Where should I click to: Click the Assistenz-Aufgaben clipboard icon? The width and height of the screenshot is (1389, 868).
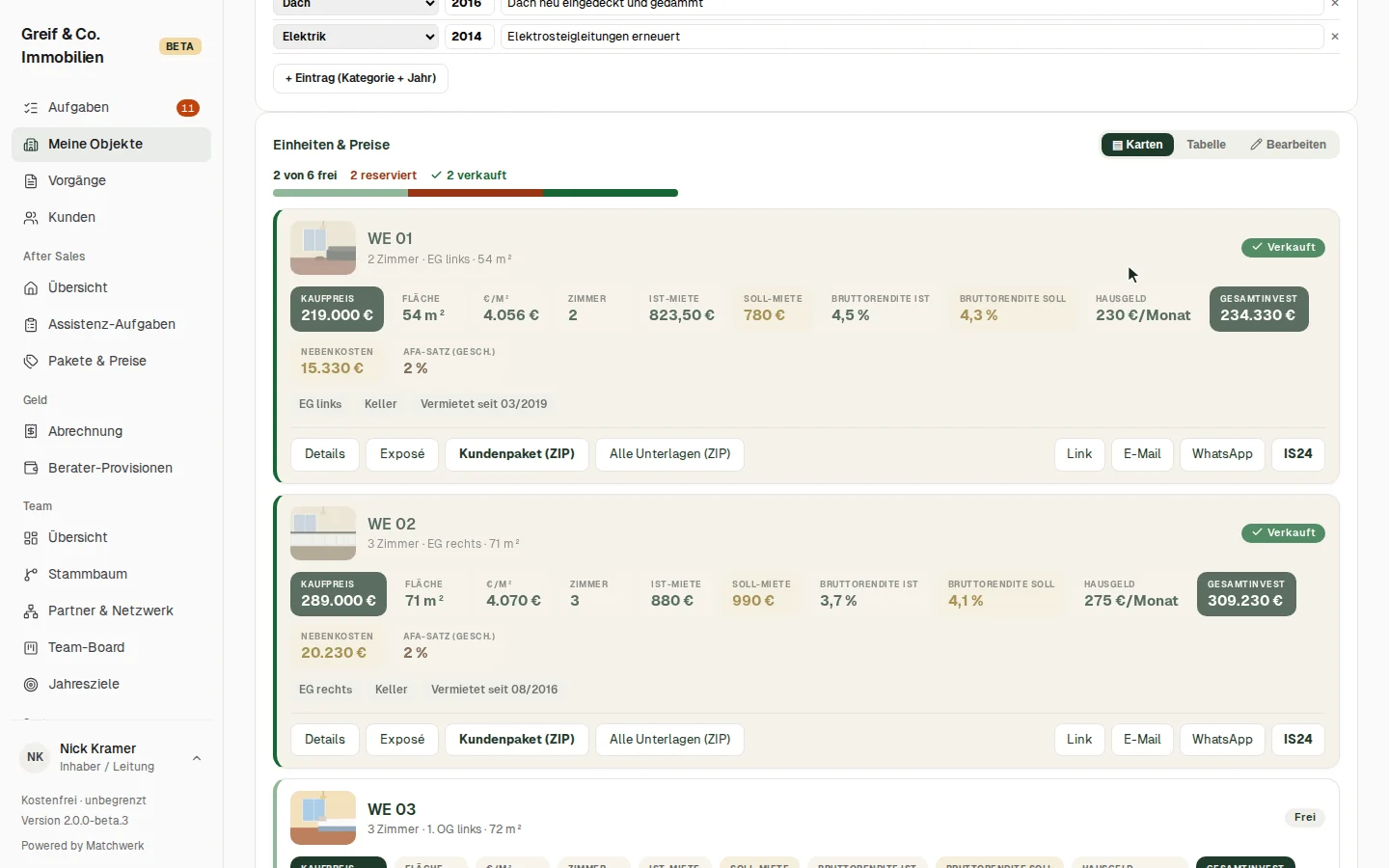click(31, 325)
